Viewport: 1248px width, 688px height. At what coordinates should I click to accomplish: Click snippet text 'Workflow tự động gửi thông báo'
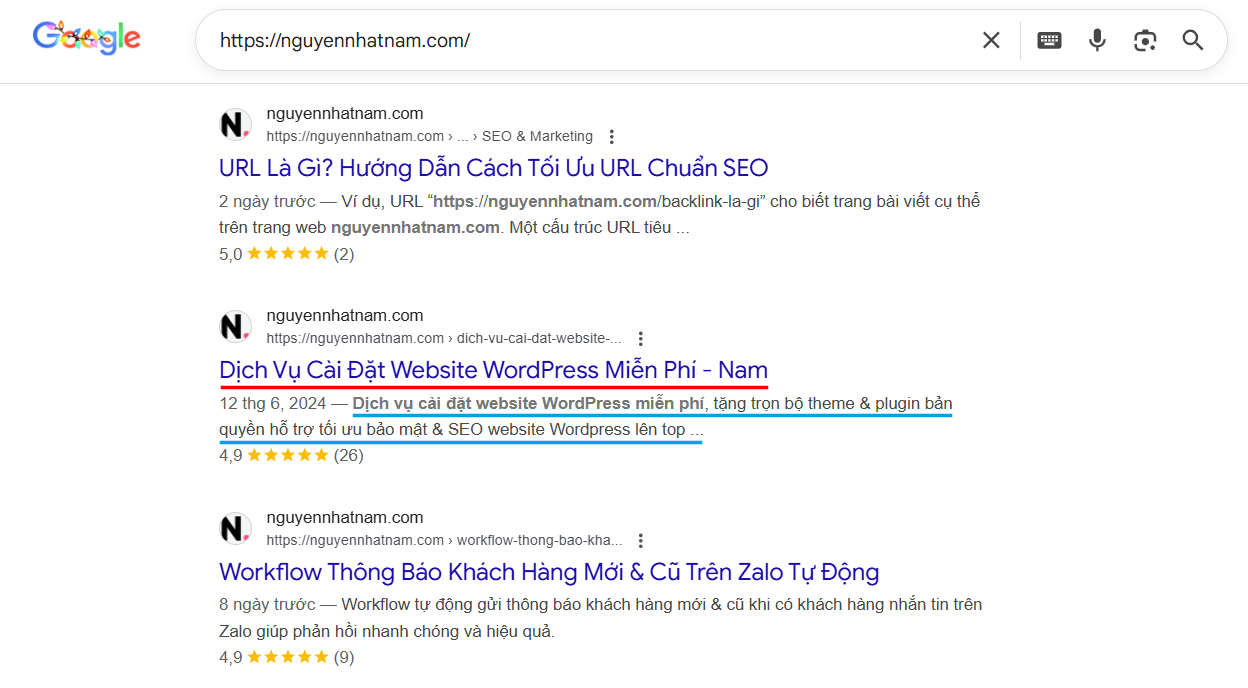coord(461,605)
